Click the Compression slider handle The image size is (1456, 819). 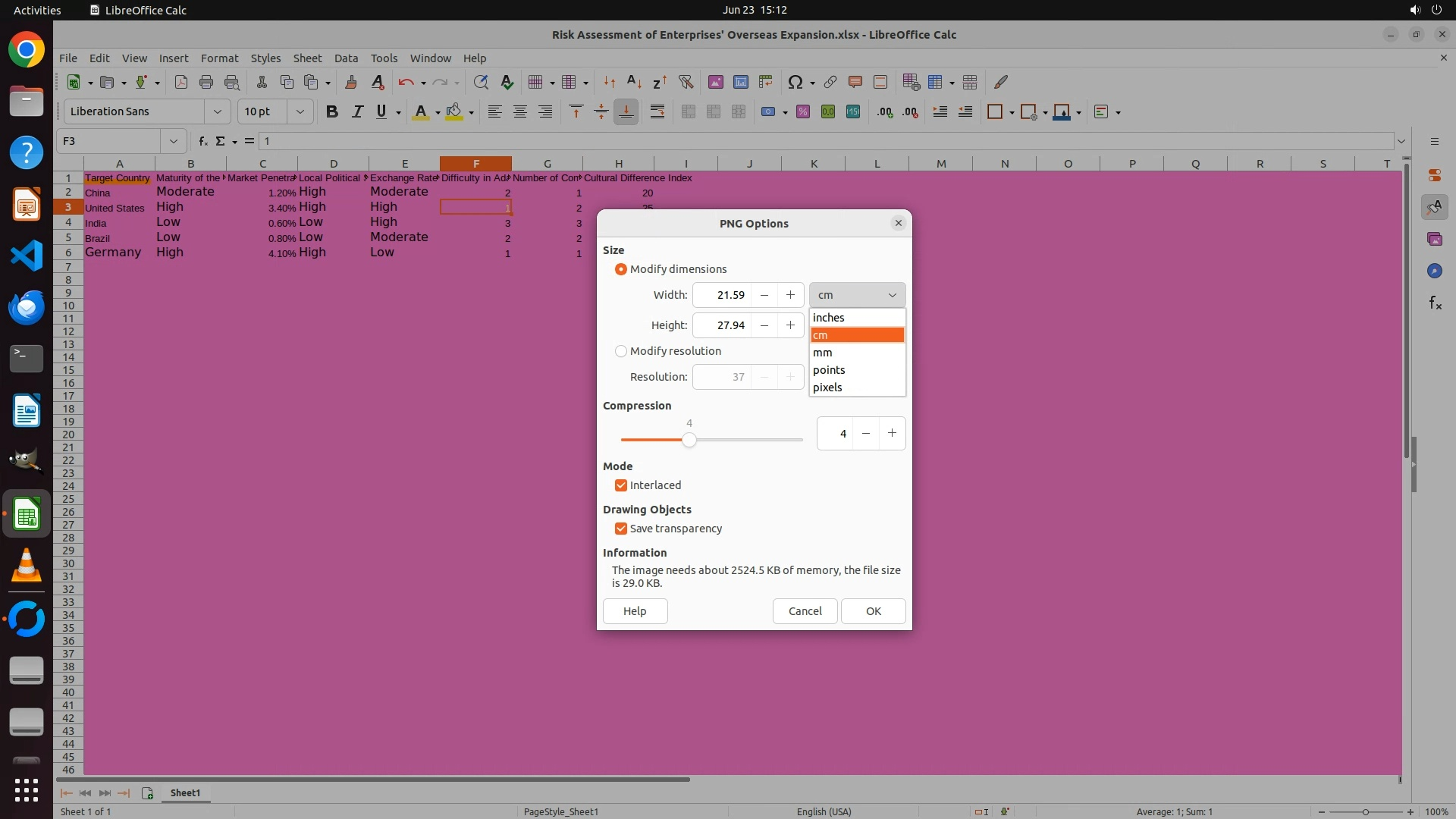pyautogui.click(x=689, y=440)
